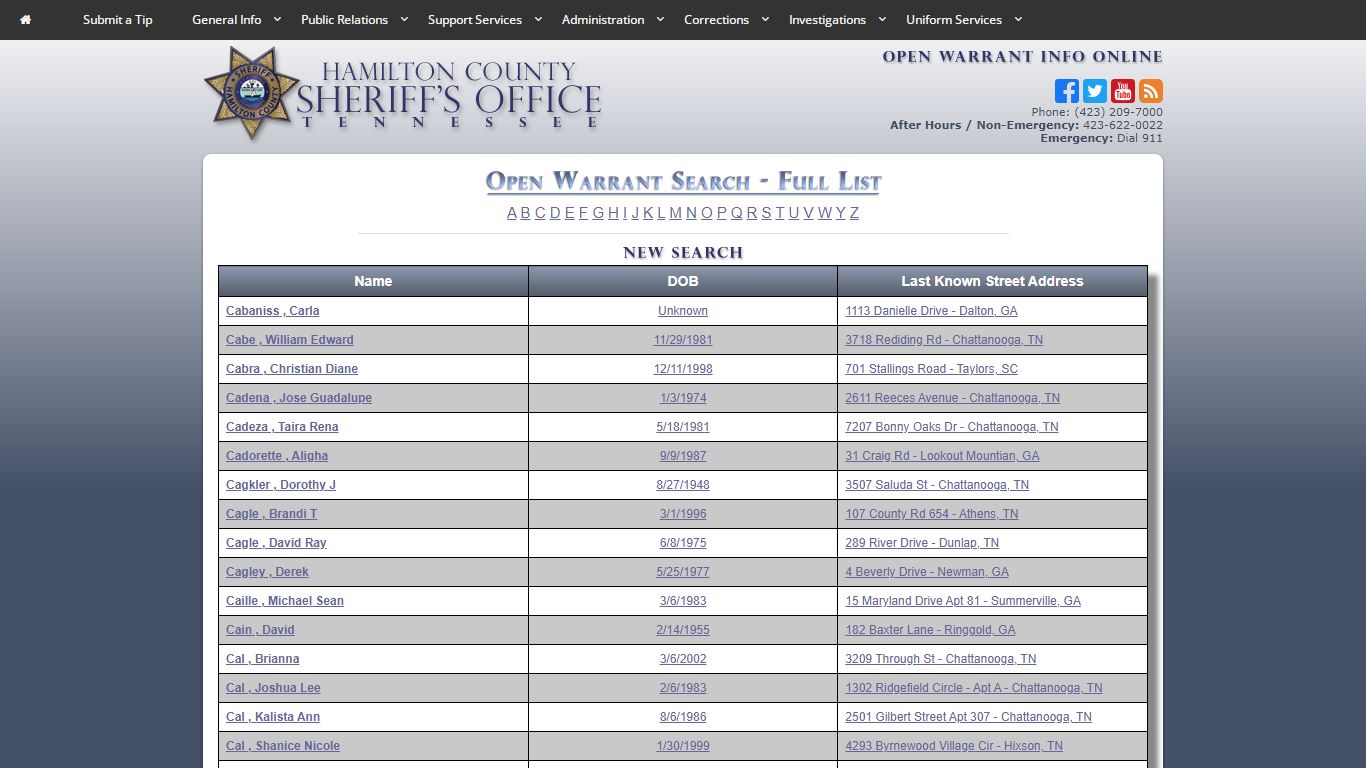This screenshot has width=1366, height=768.
Task: Open record for Cain, David
Action: (x=260, y=630)
